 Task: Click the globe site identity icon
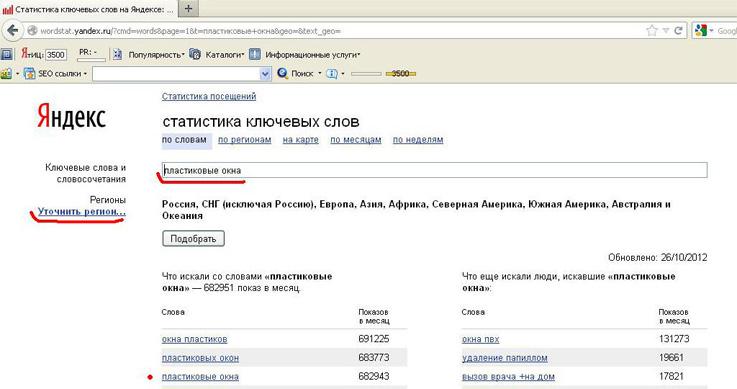tap(32, 31)
